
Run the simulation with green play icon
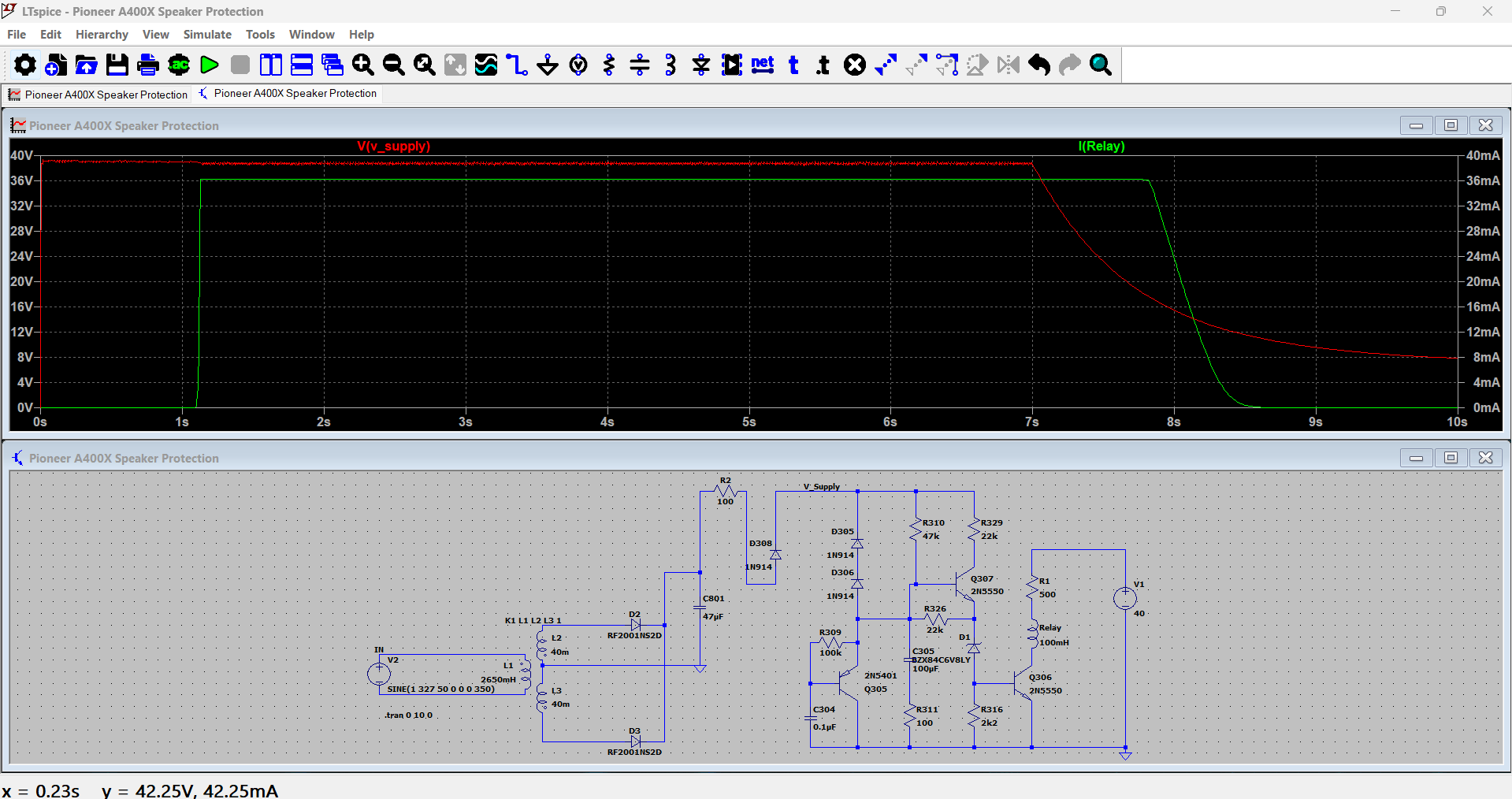click(x=210, y=65)
